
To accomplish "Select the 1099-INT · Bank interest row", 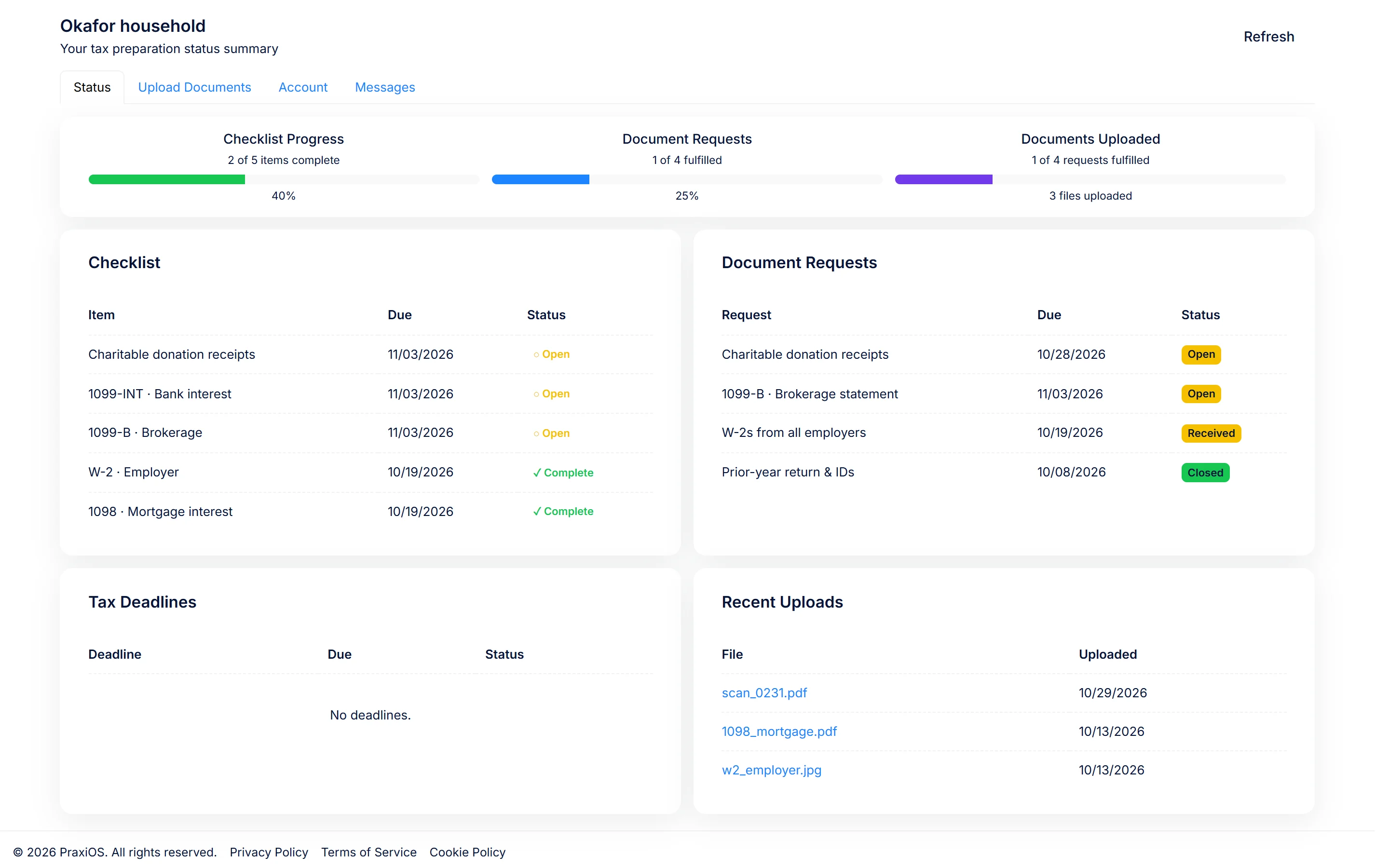I will tap(370, 394).
